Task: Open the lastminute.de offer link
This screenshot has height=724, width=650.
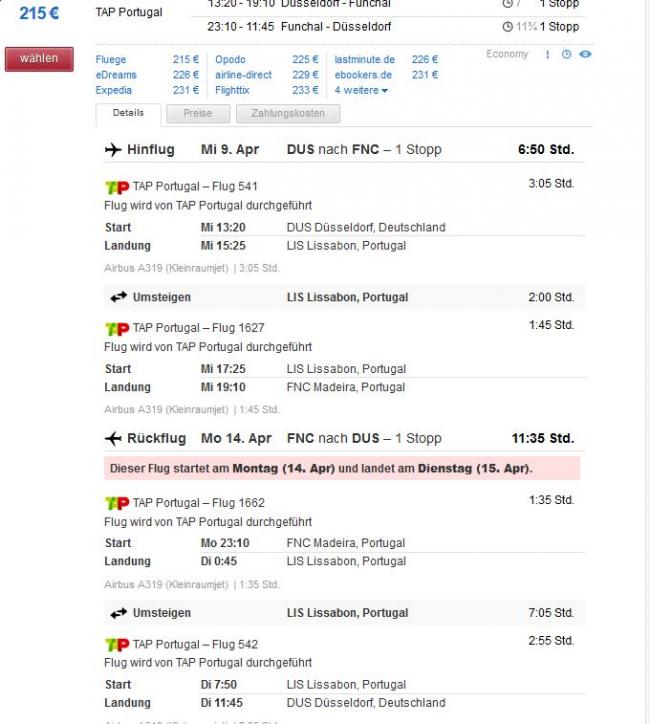Action: tap(363, 60)
